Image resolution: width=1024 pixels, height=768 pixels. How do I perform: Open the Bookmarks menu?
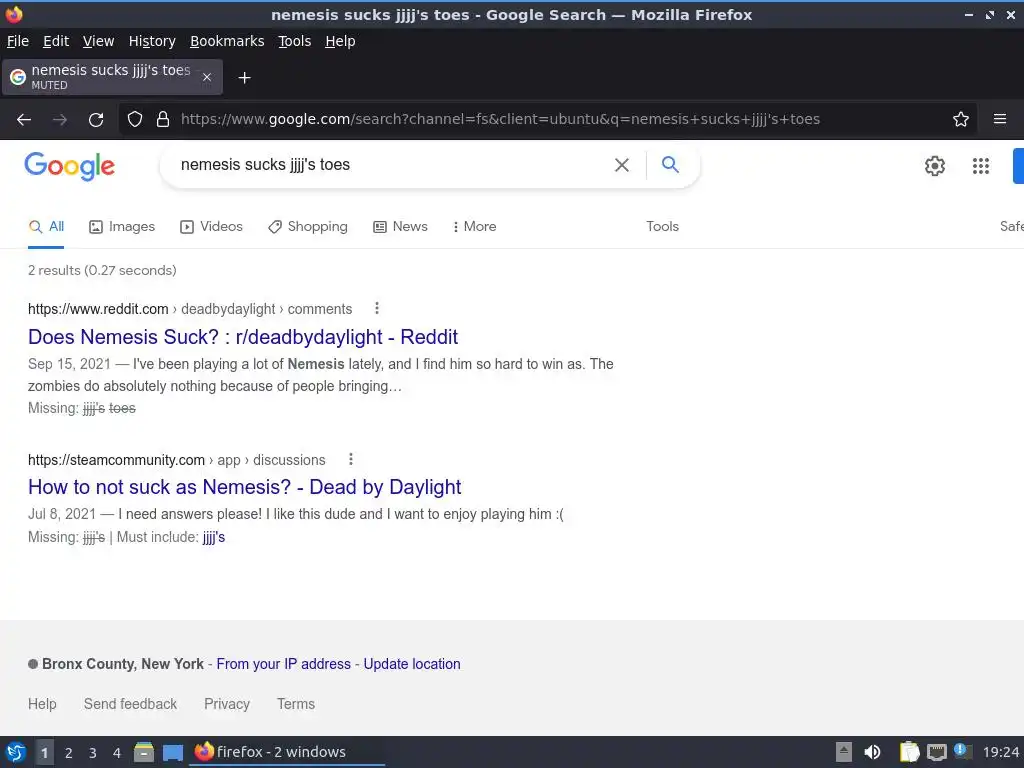[227, 41]
